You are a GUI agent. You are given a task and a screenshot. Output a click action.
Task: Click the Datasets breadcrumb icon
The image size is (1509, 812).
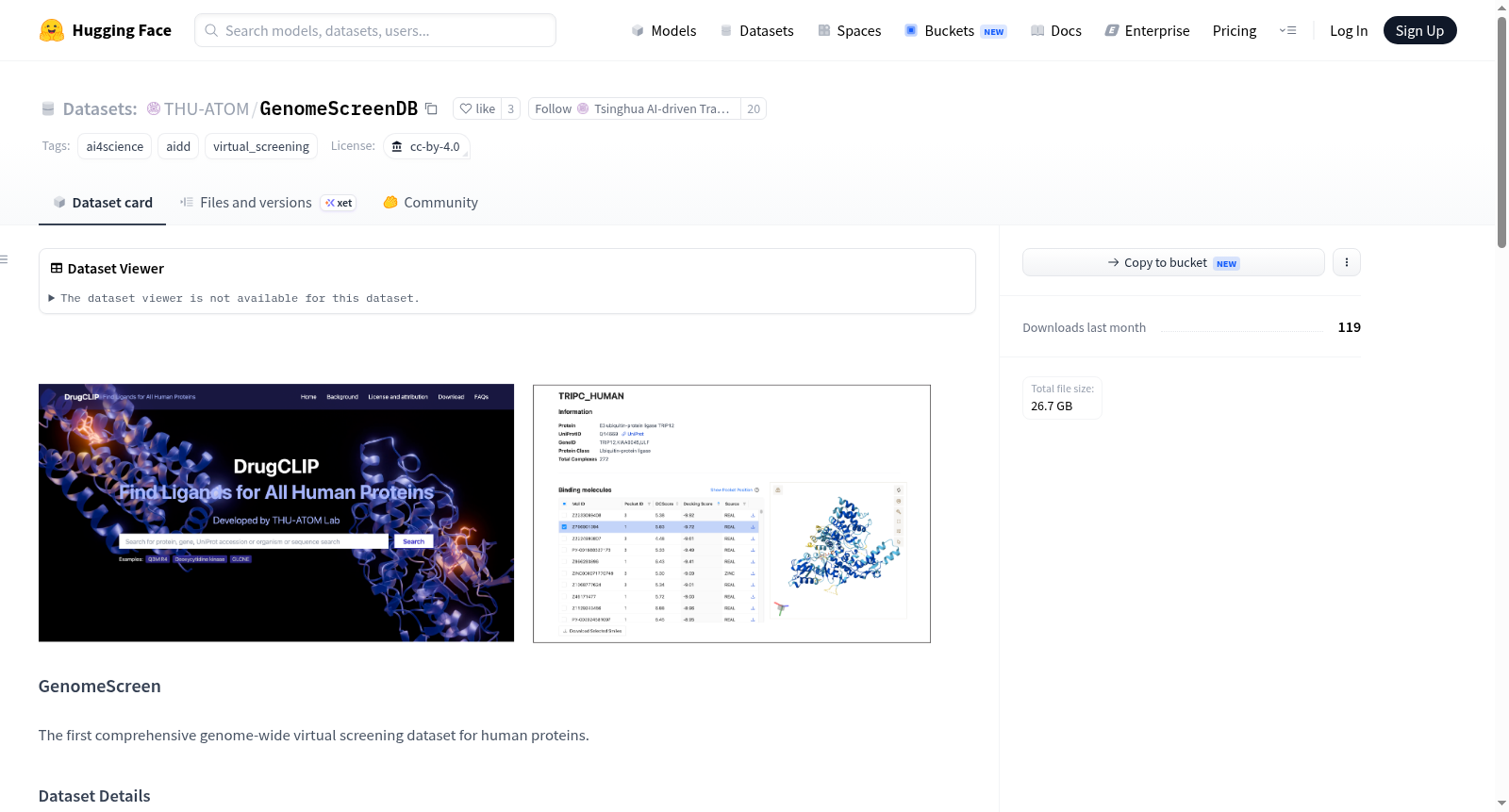click(48, 108)
